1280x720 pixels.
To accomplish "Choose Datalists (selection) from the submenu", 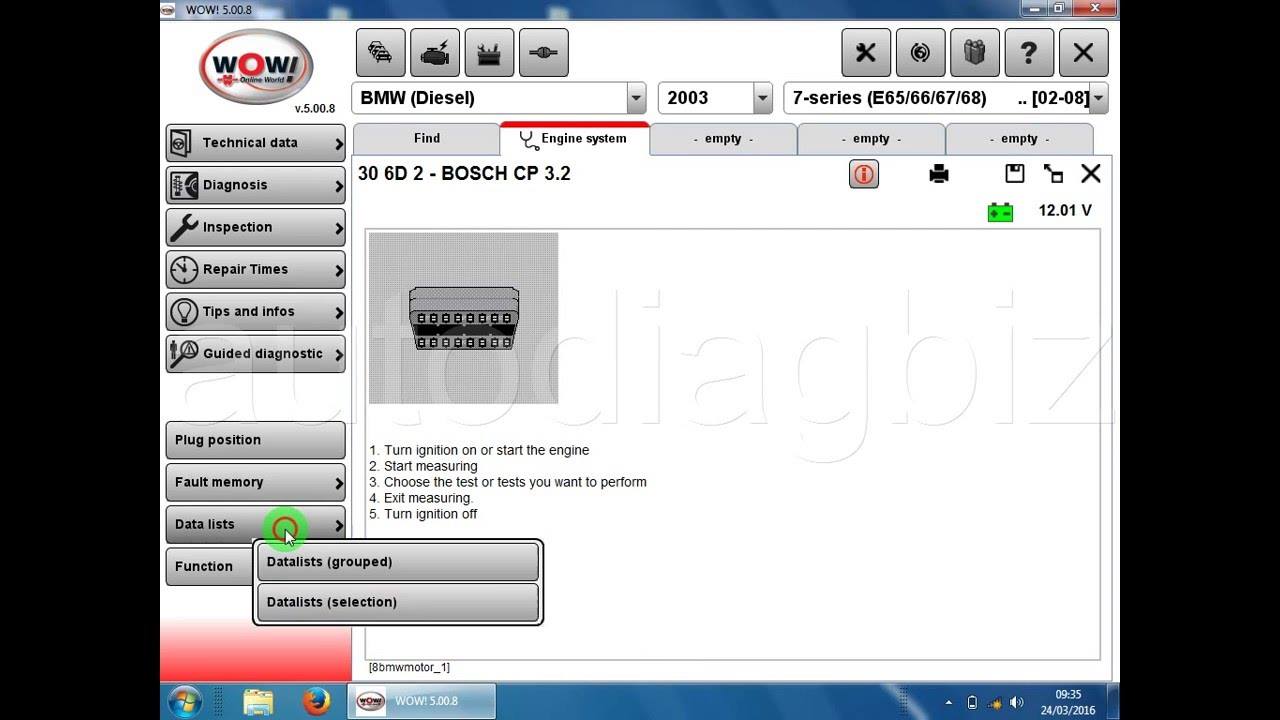I will pyautogui.click(x=398, y=602).
